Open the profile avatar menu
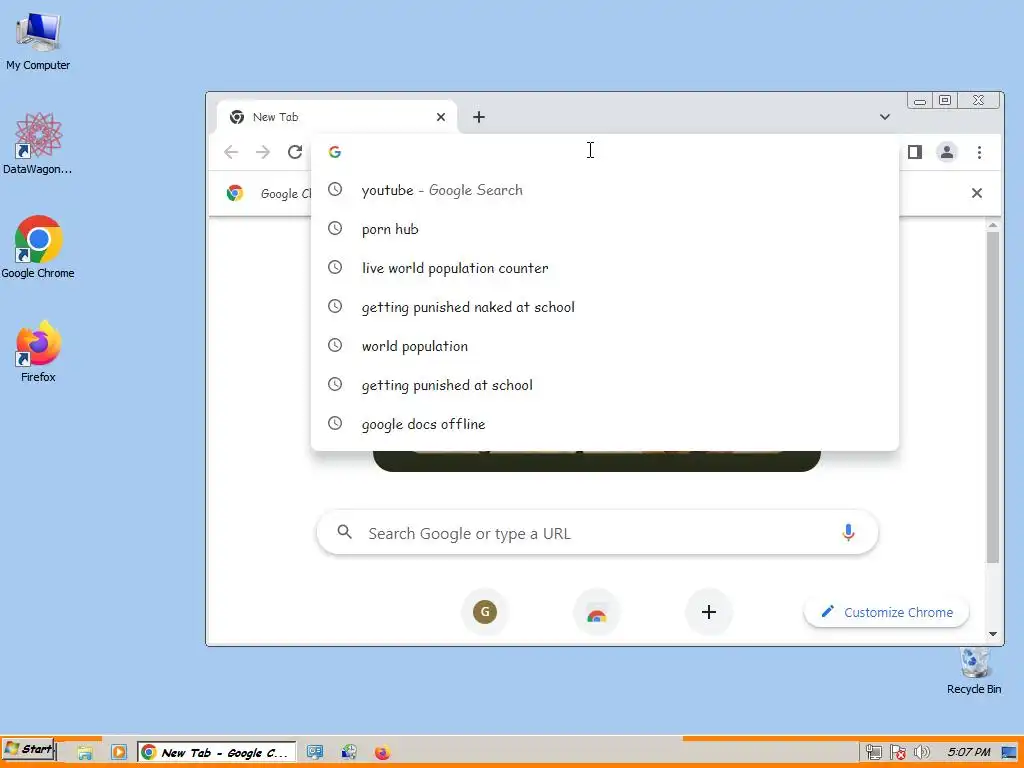 [x=947, y=152]
